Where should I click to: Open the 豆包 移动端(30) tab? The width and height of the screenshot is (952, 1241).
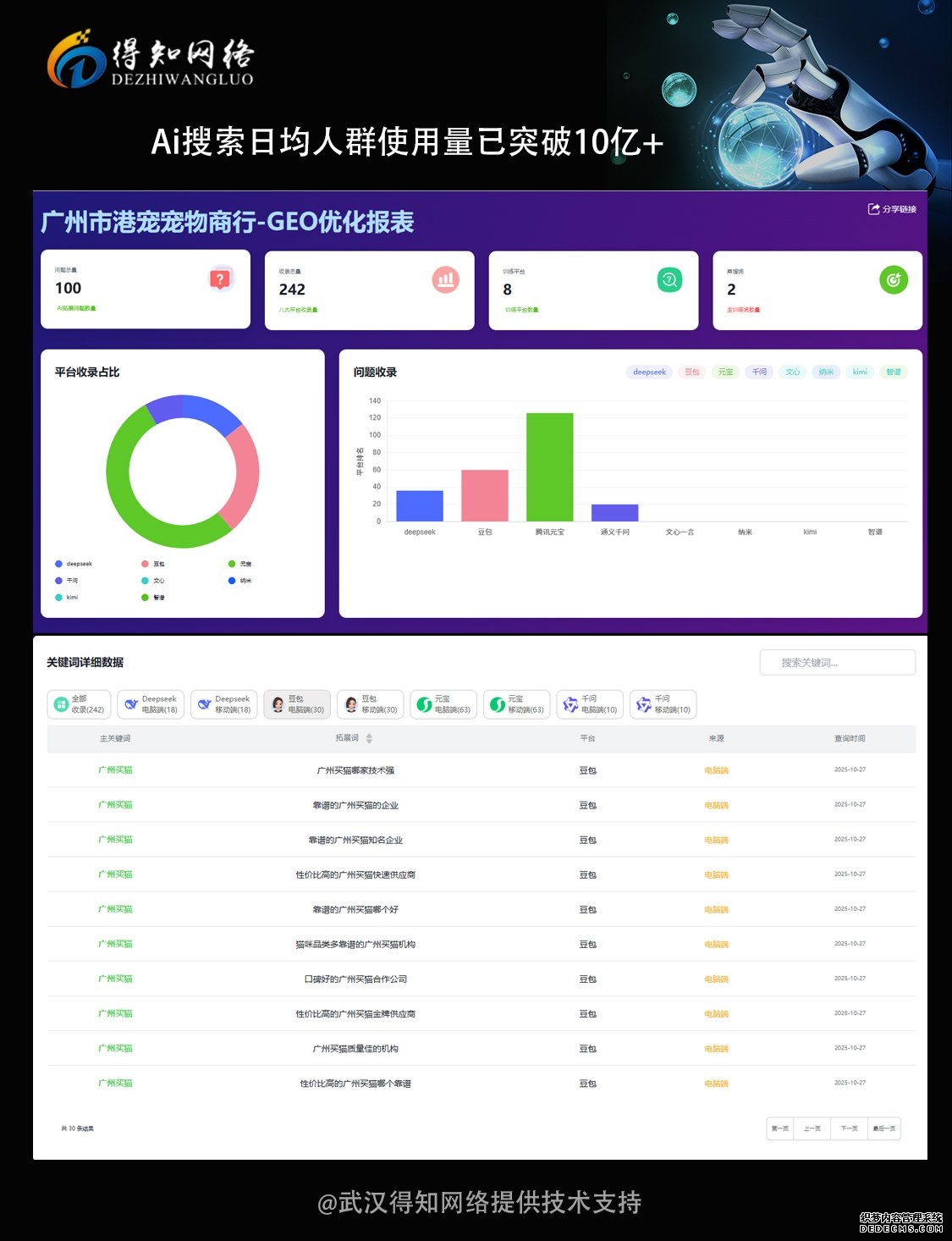(371, 704)
